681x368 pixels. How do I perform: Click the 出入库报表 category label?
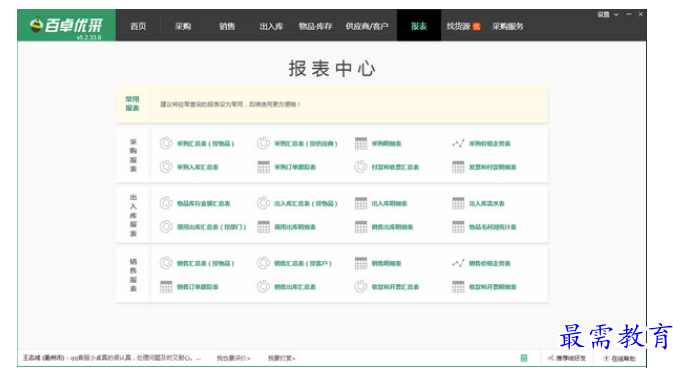click(133, 215)
